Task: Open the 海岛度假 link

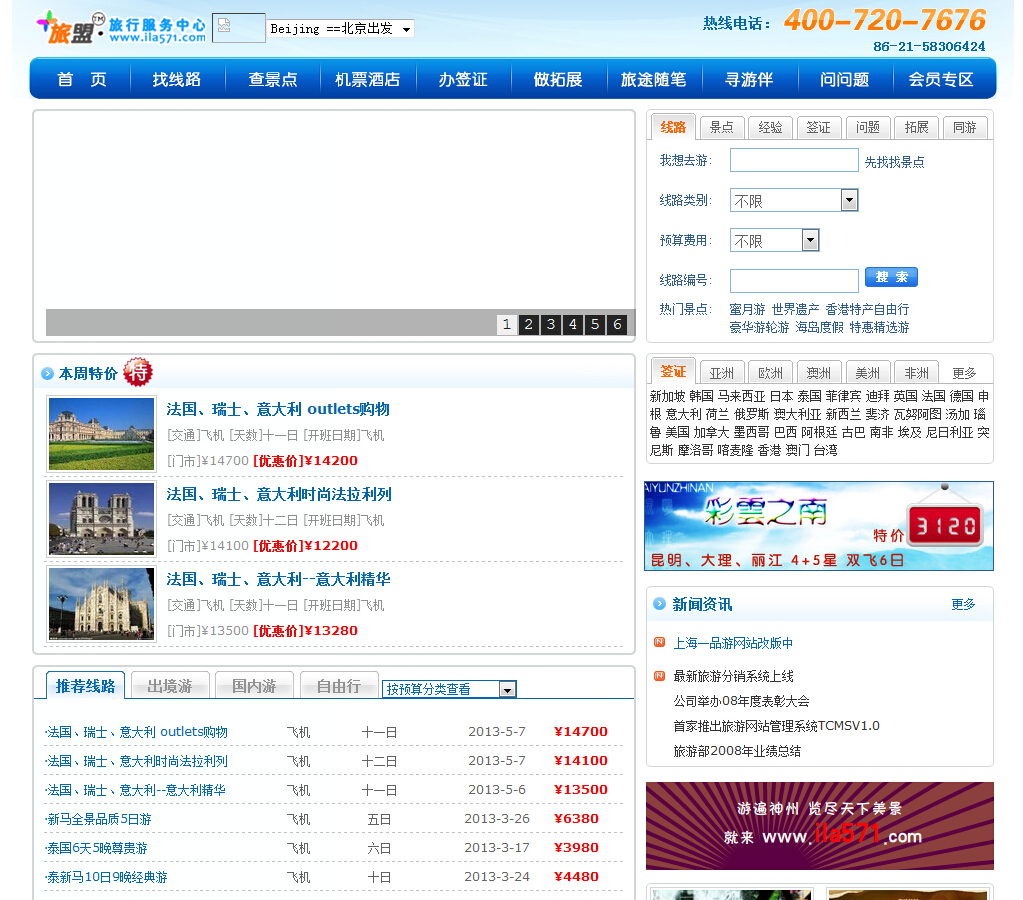Action: 819,327
